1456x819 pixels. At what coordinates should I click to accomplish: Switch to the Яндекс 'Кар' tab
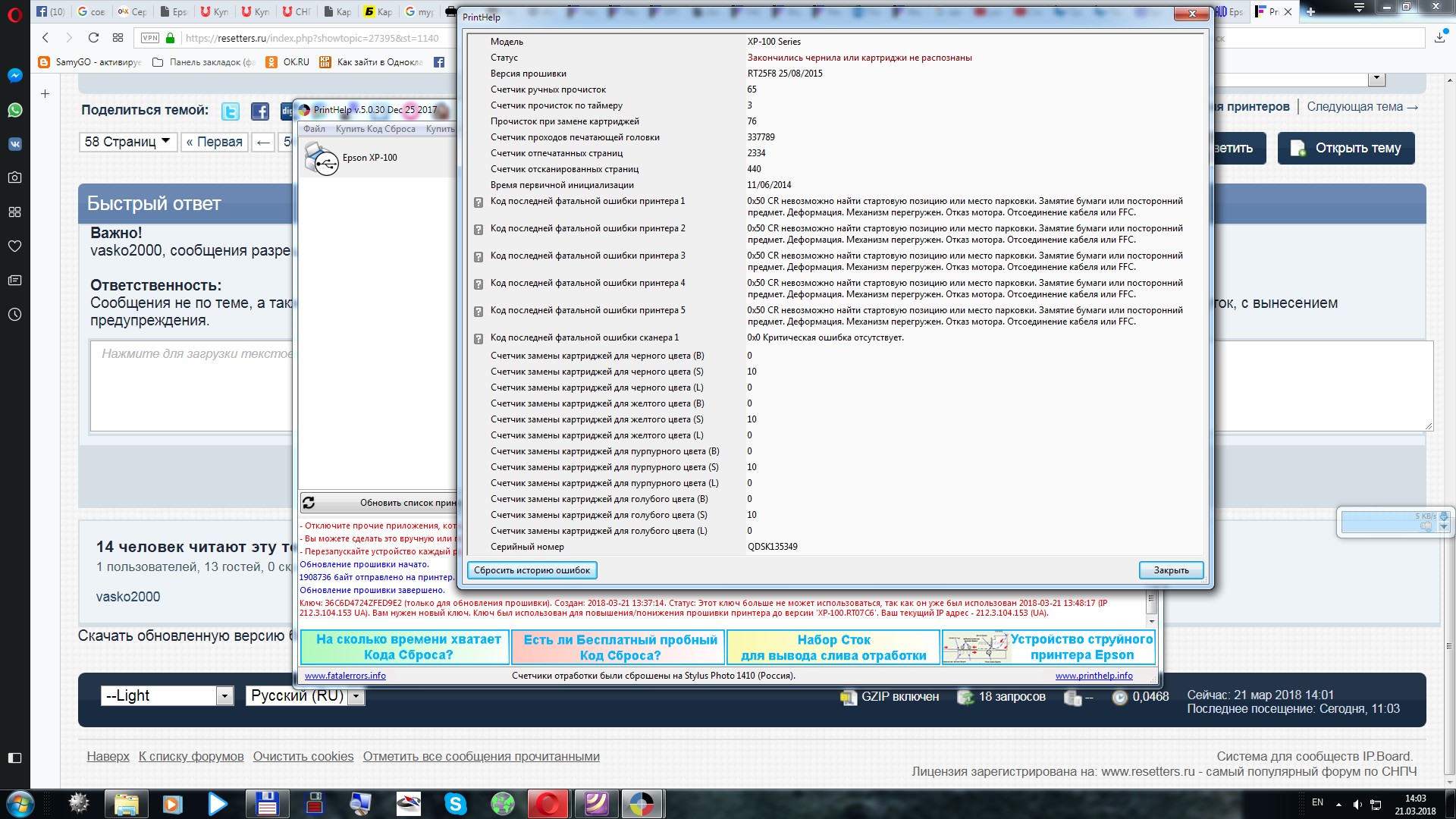click(378, 11)
